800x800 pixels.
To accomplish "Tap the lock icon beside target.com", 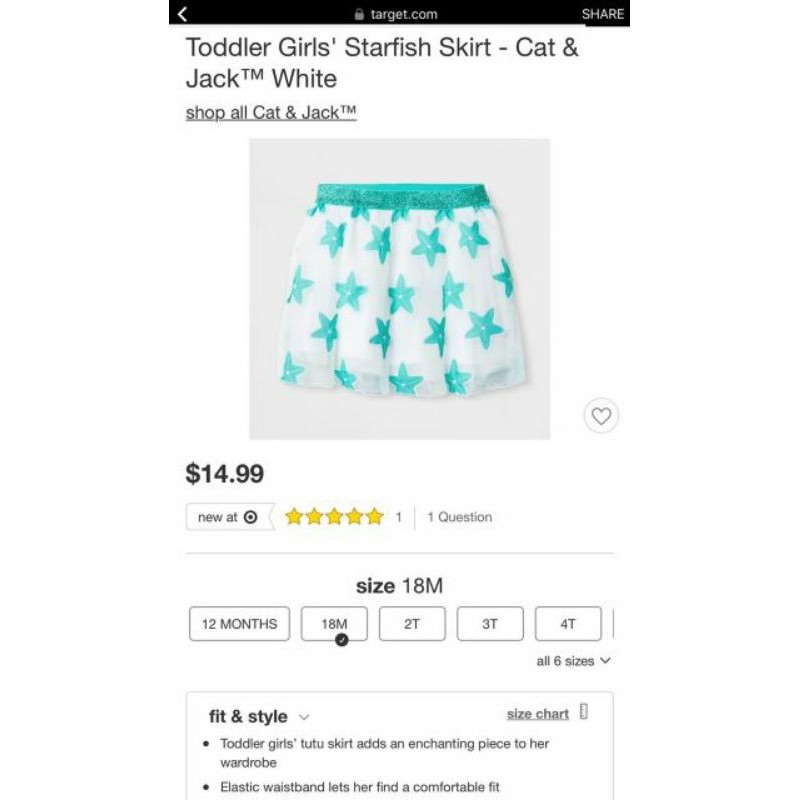I will point(360,14).
